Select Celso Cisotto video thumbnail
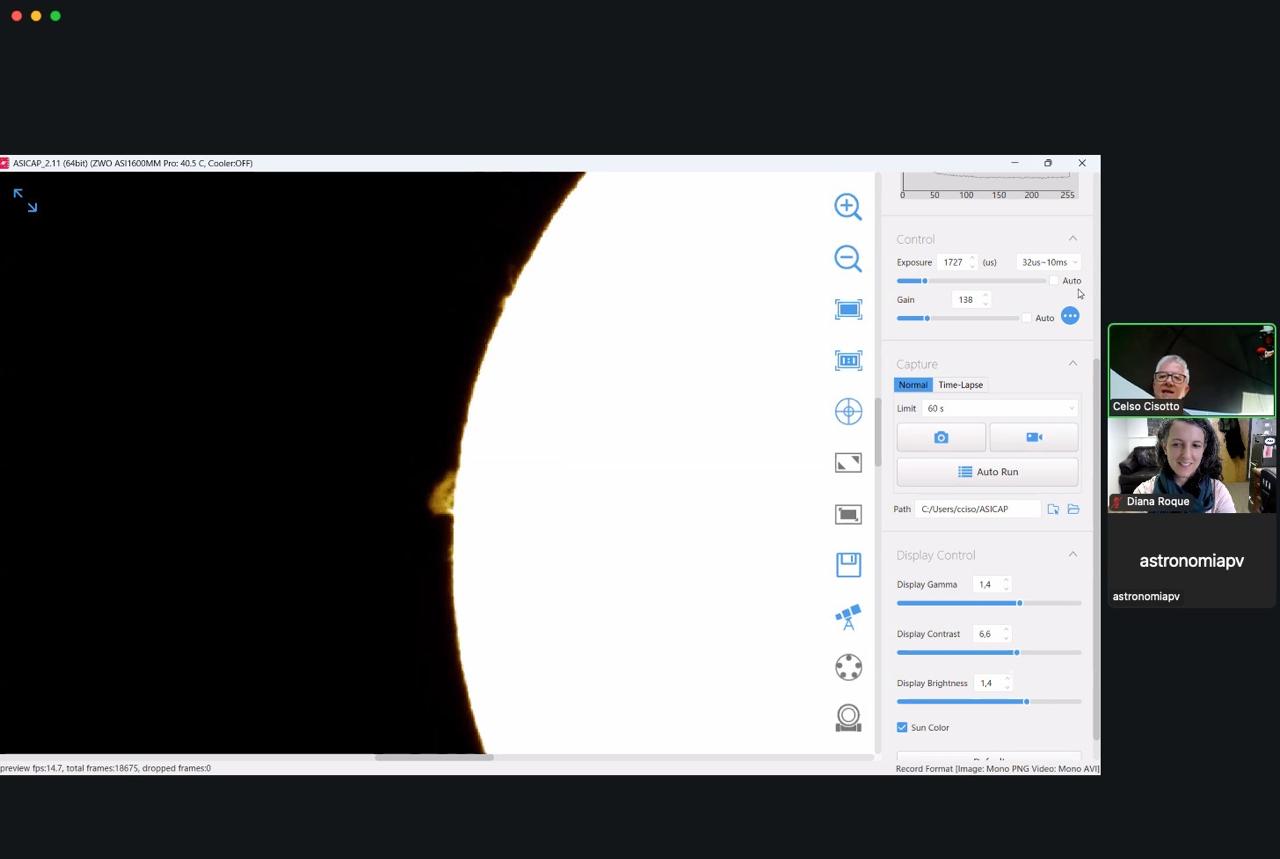 point(1191,370)
